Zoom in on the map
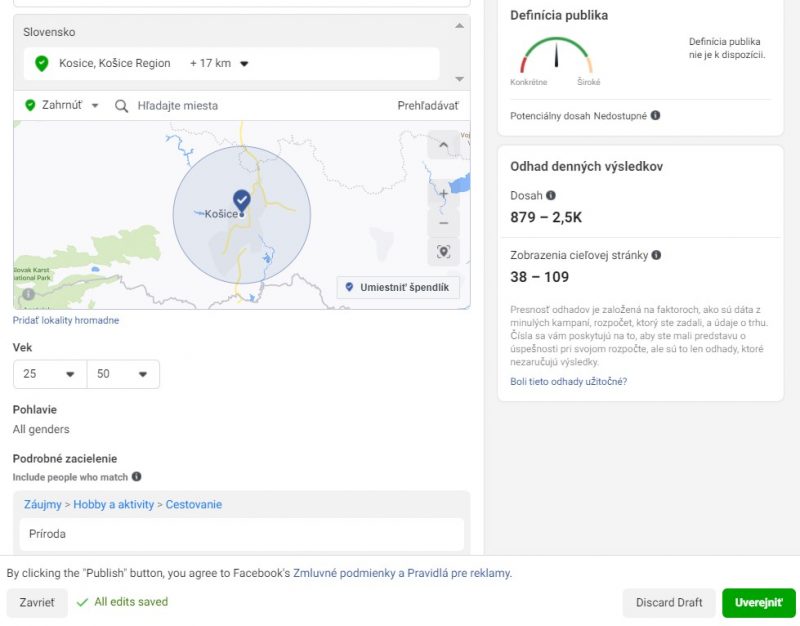This screenshot has height=626, width=800. pos(443,194)
